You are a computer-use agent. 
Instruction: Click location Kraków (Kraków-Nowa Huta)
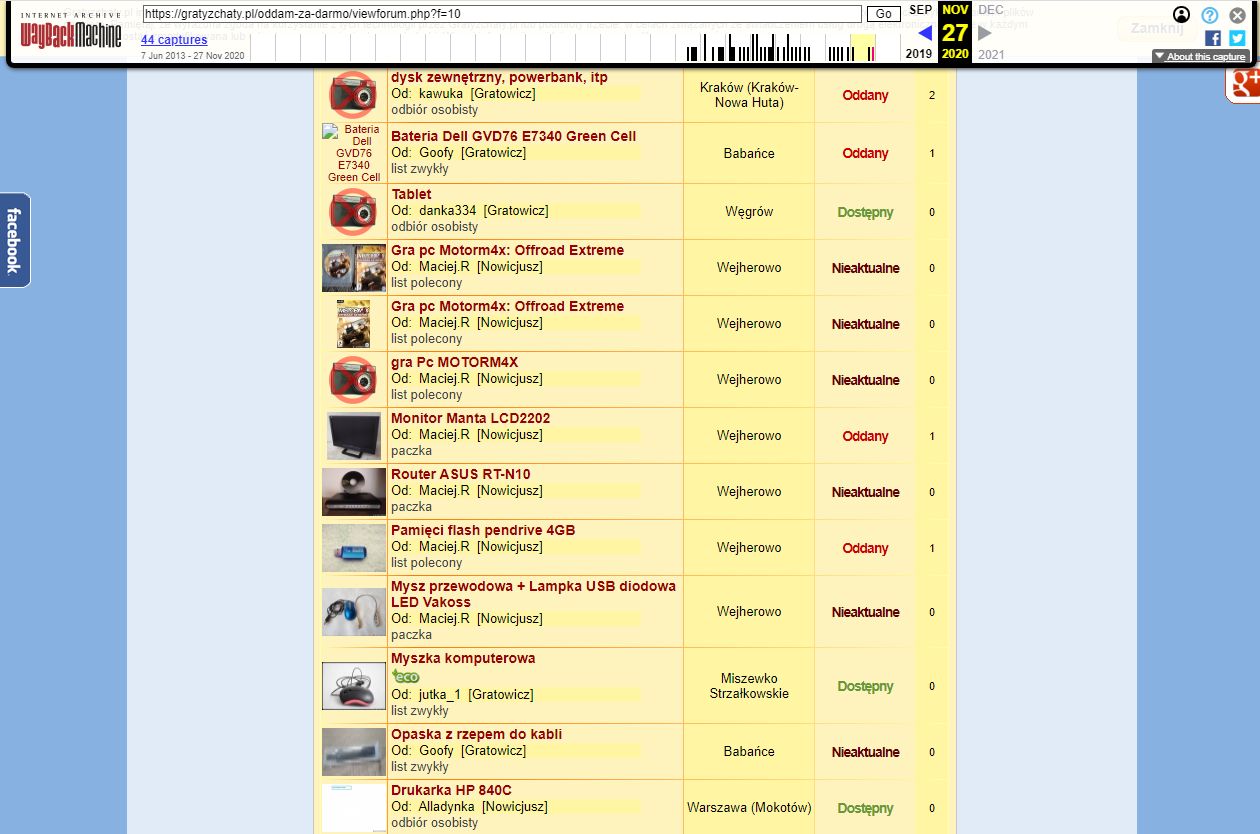pos(749,95)
